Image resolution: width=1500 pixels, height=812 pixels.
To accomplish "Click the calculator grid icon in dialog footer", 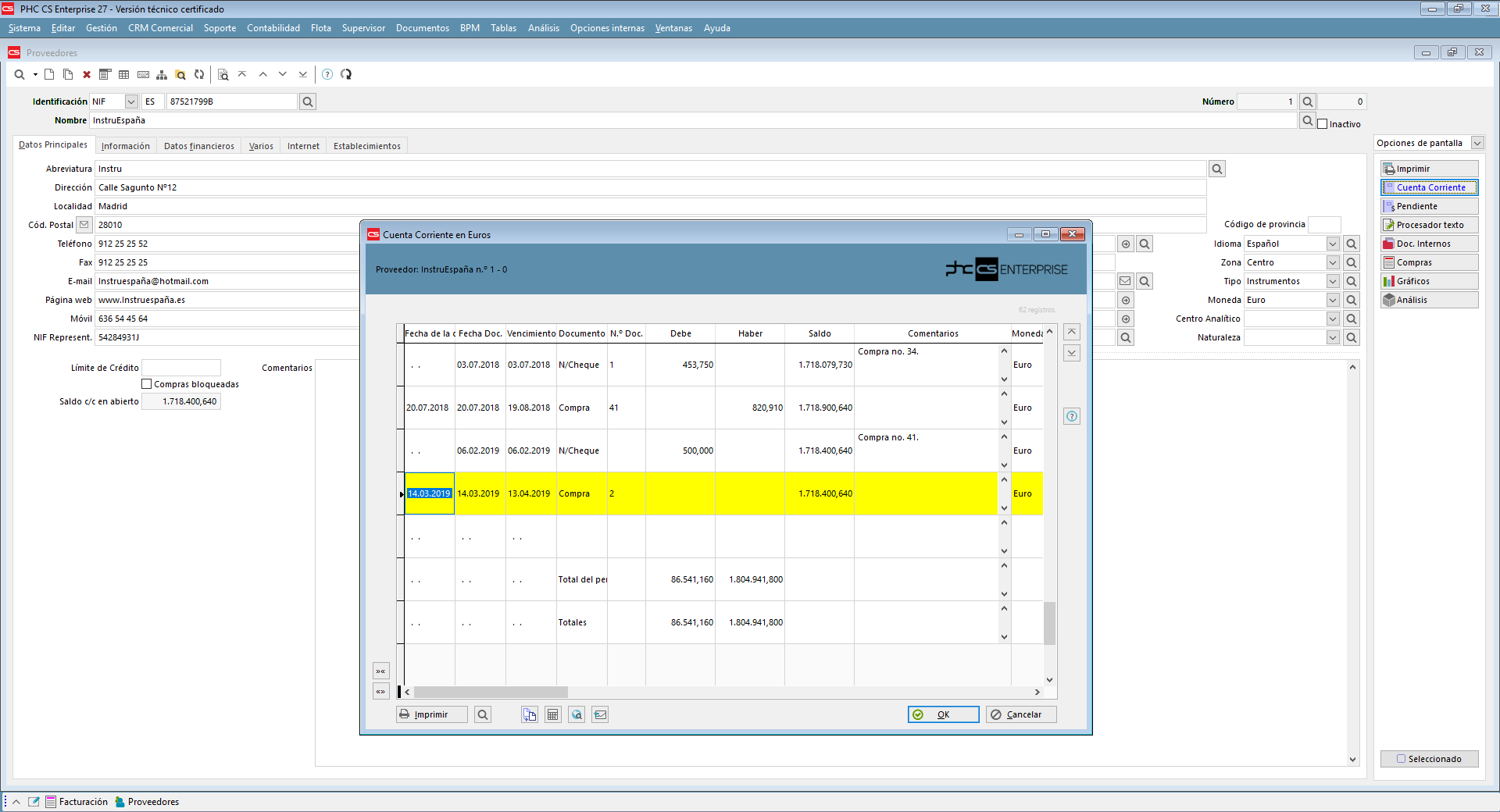I will click(x=553, y=714).
